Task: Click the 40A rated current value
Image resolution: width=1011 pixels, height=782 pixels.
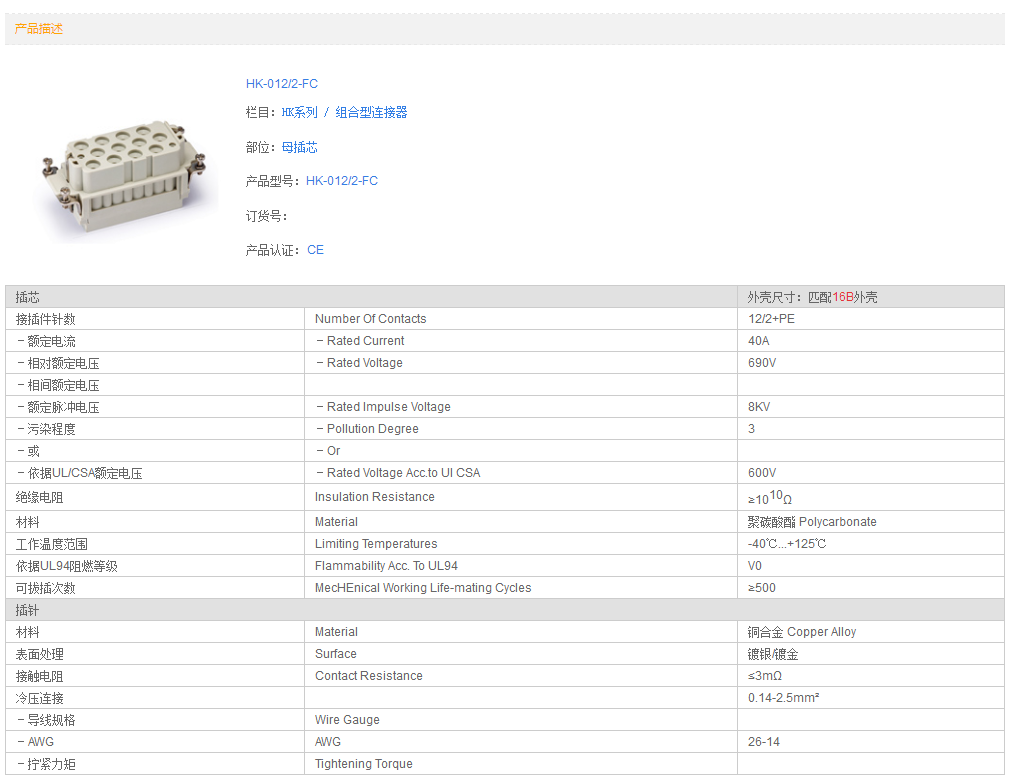Action: pos(759,341)
